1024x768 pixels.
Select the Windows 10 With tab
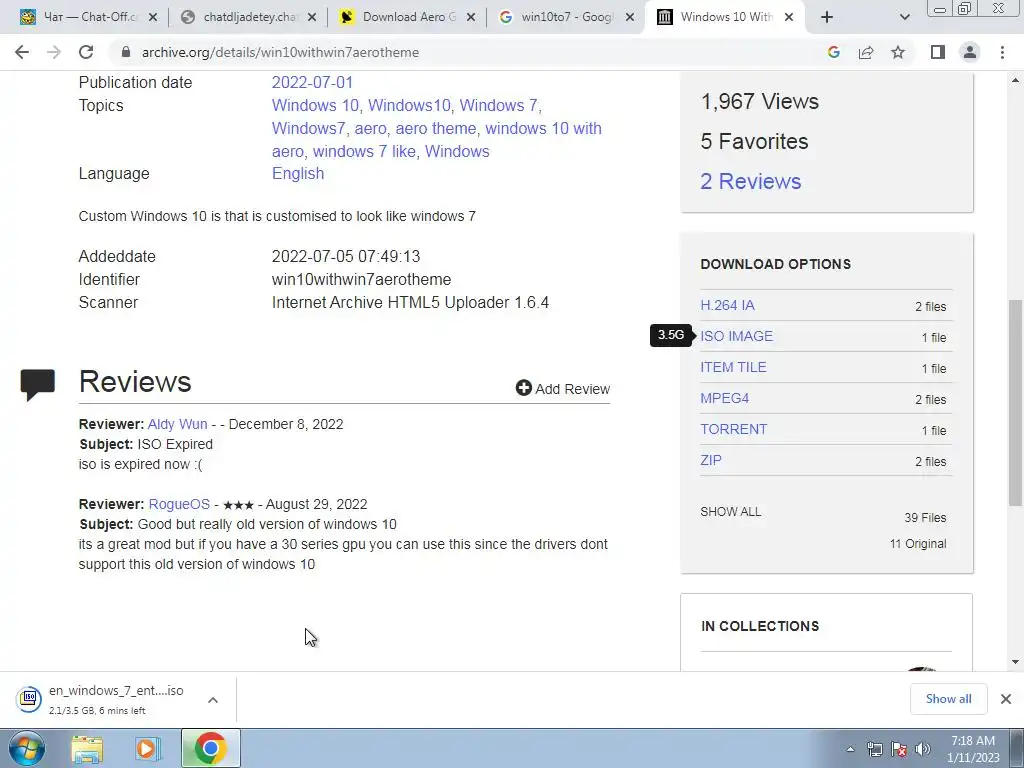[x=726, y=17]
